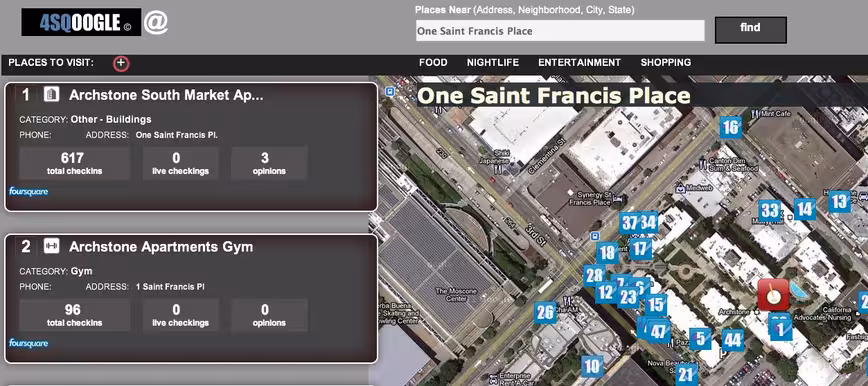868x386 pixels.
Task: Select map marker 17
Action: point(640,248)
